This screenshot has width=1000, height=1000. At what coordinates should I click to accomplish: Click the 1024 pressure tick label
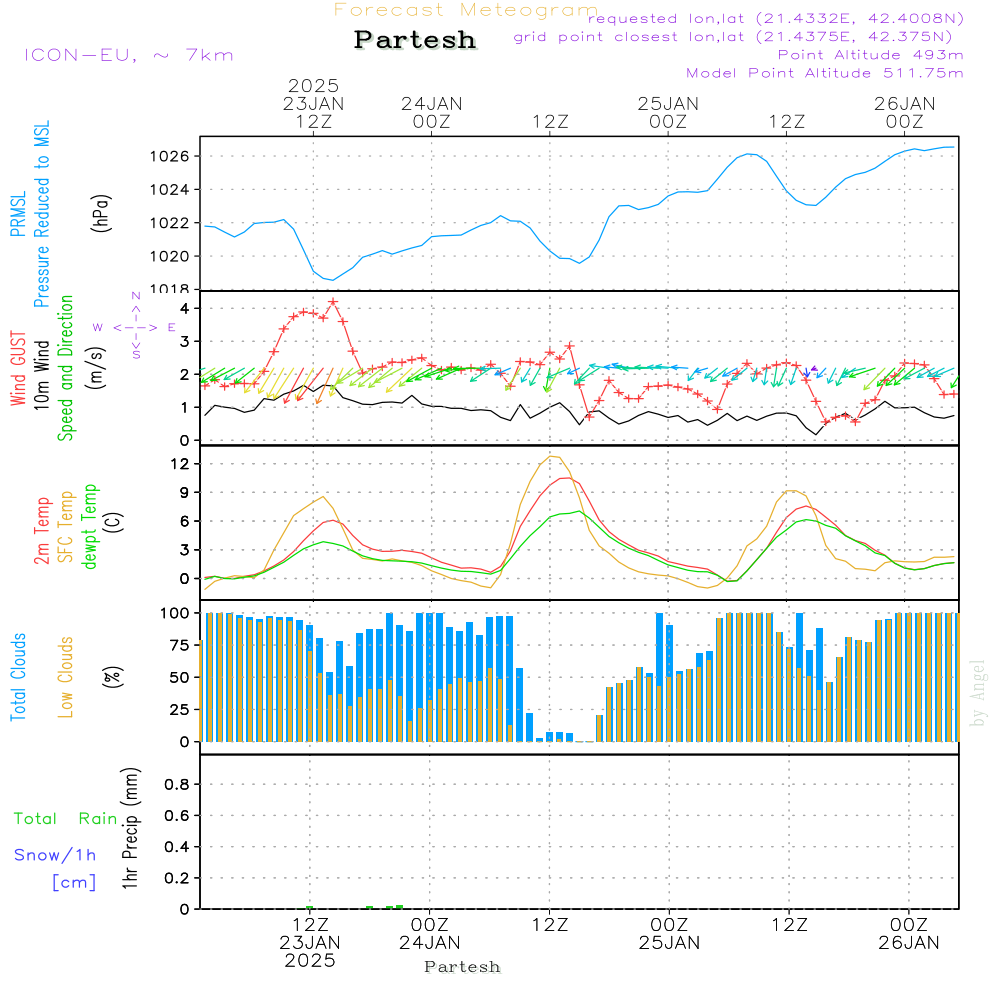(x=169, y=189)
